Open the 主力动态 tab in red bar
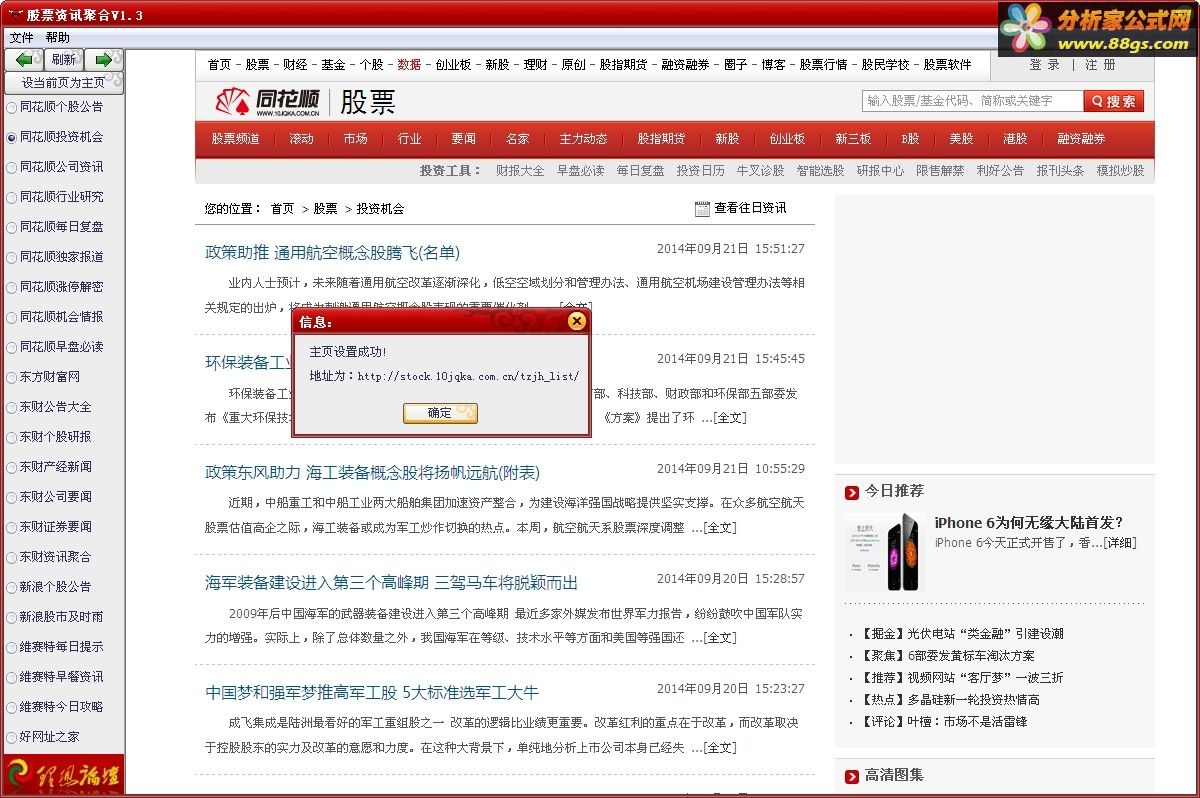Screen dimensions: 1200x798 click(583, 139)
